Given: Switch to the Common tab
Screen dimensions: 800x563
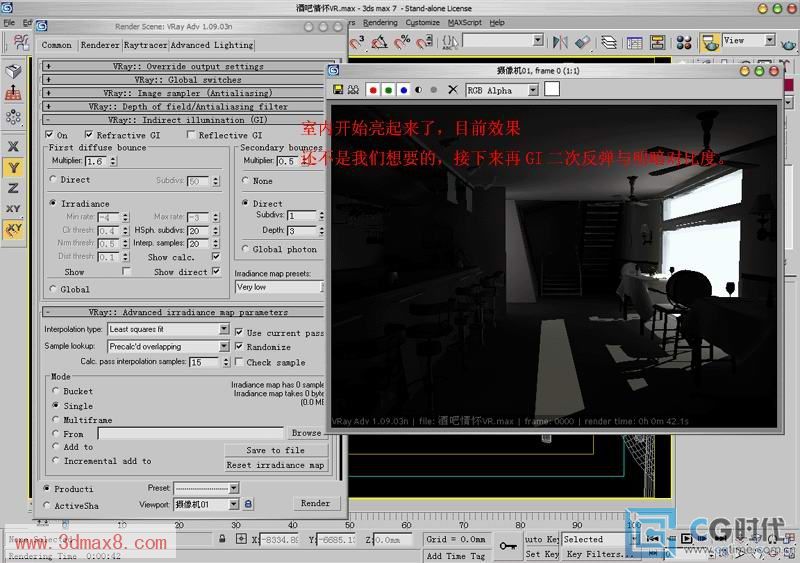Looking at the screenshot, I should pos(57,45).
